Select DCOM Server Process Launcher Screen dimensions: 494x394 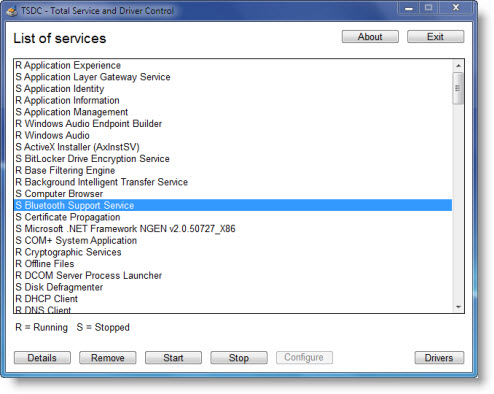tap(233, 275)
